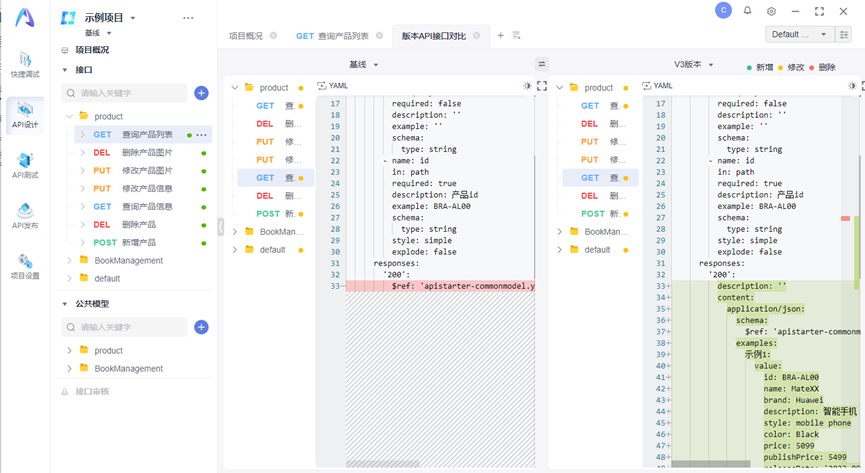Open the user avatar C menu
Image resolution: width=865 pixels, height=473 pixels.
click(723, 10)
